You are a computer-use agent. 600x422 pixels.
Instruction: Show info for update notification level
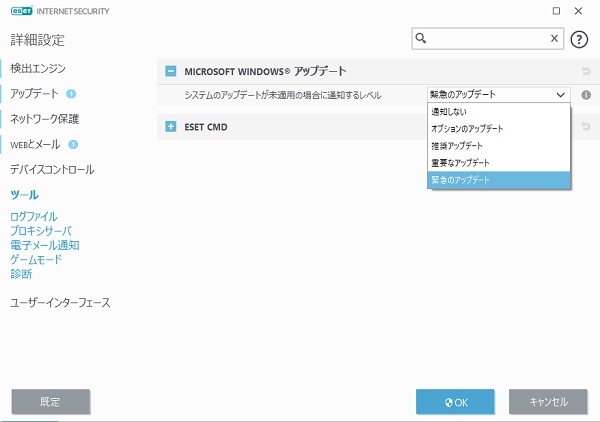[586, 95]
